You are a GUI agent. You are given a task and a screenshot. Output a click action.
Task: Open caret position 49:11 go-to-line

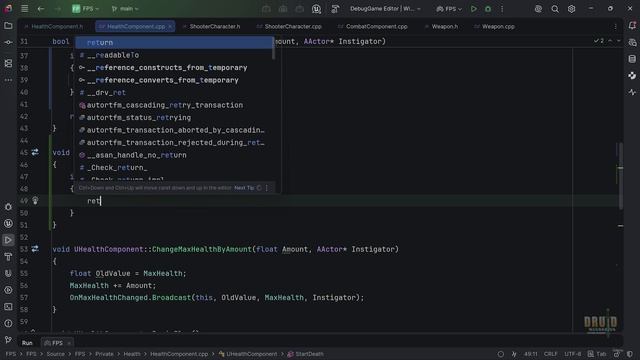coord(531,354)
